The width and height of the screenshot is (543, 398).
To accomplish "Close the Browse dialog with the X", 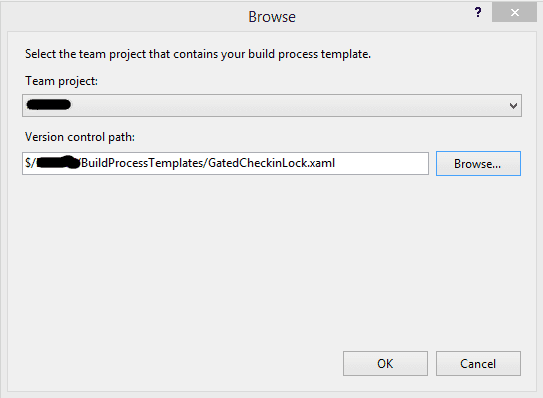I will coord(514,12).
